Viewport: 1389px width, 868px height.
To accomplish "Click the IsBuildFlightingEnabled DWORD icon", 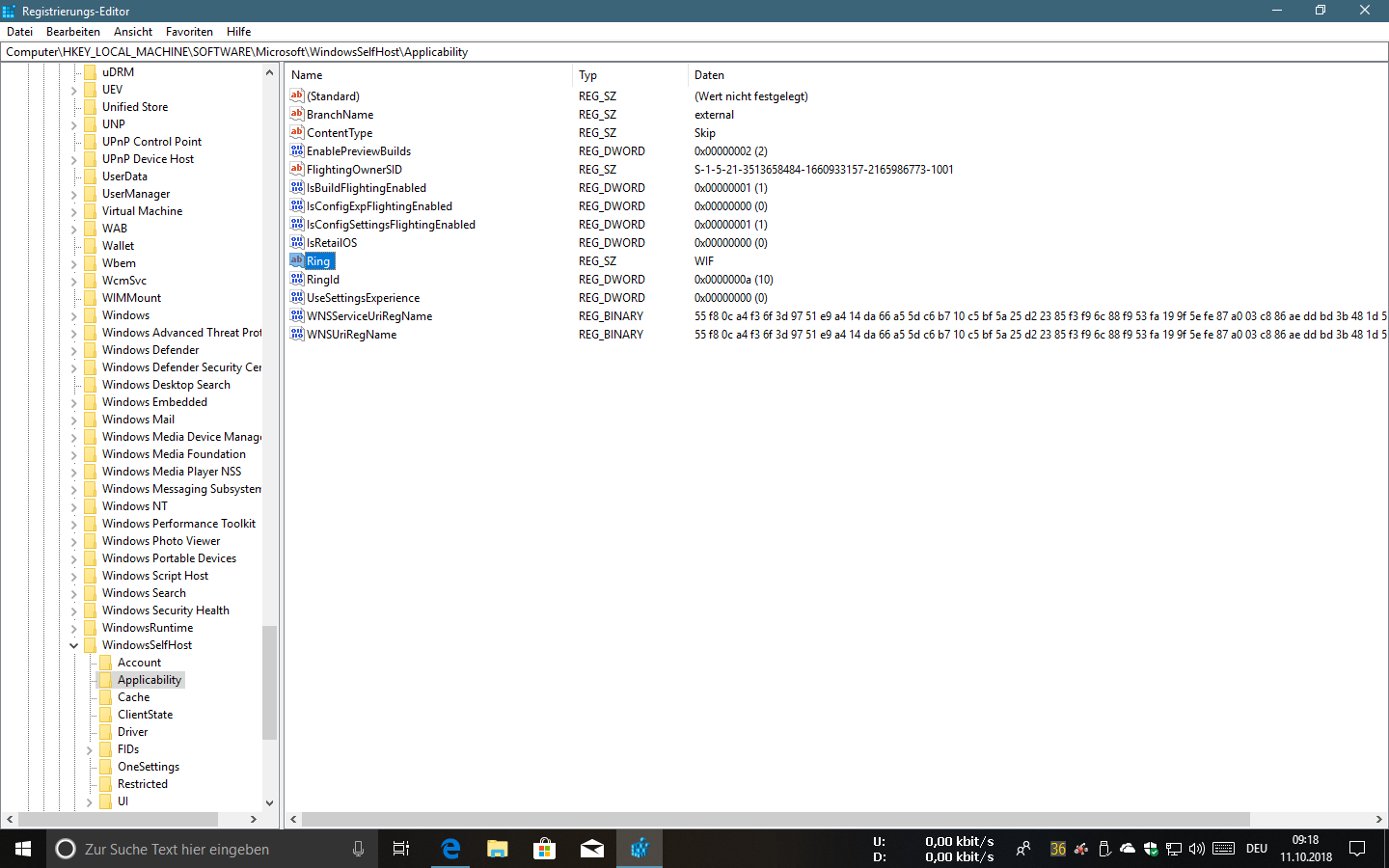I will pyautogui.click(x=297, y=187).
